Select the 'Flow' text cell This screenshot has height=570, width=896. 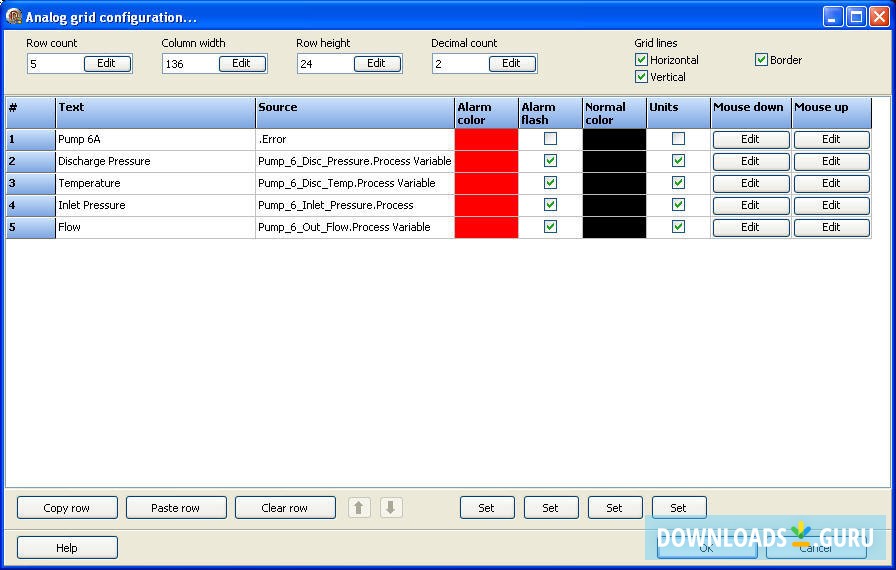pyautogui.click(x=155, y=227)
